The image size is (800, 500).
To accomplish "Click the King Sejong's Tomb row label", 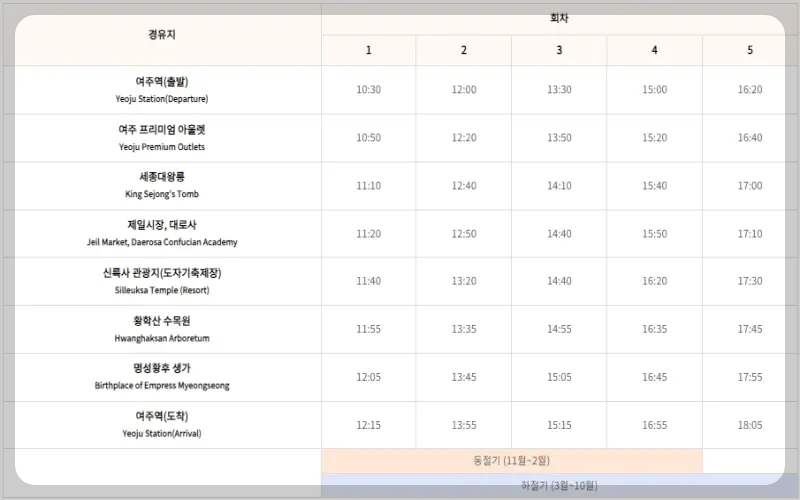I will point(162,185).
